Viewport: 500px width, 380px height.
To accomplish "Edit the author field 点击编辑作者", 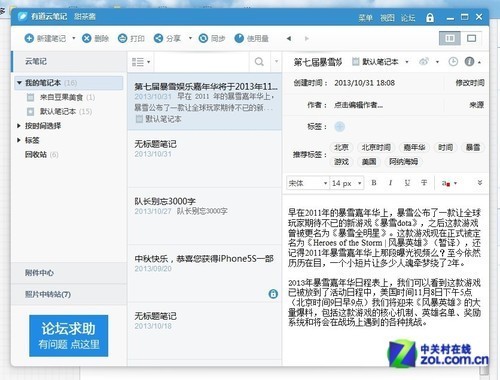I will (x=359, y=105).
